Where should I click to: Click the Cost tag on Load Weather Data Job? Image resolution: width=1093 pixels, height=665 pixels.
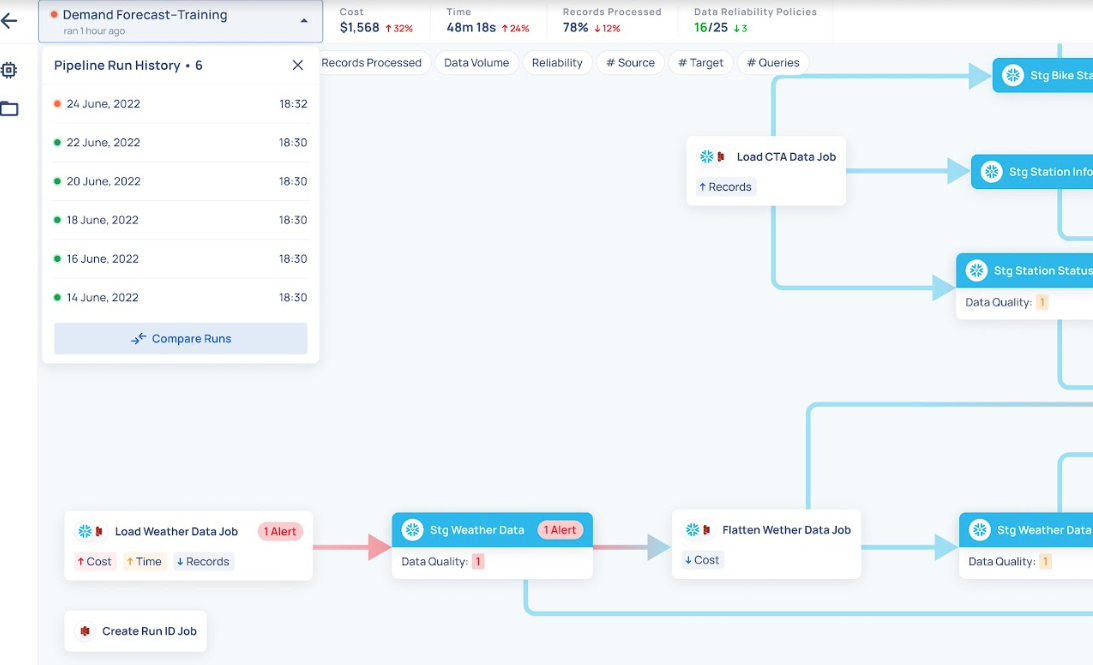point(94,561)
